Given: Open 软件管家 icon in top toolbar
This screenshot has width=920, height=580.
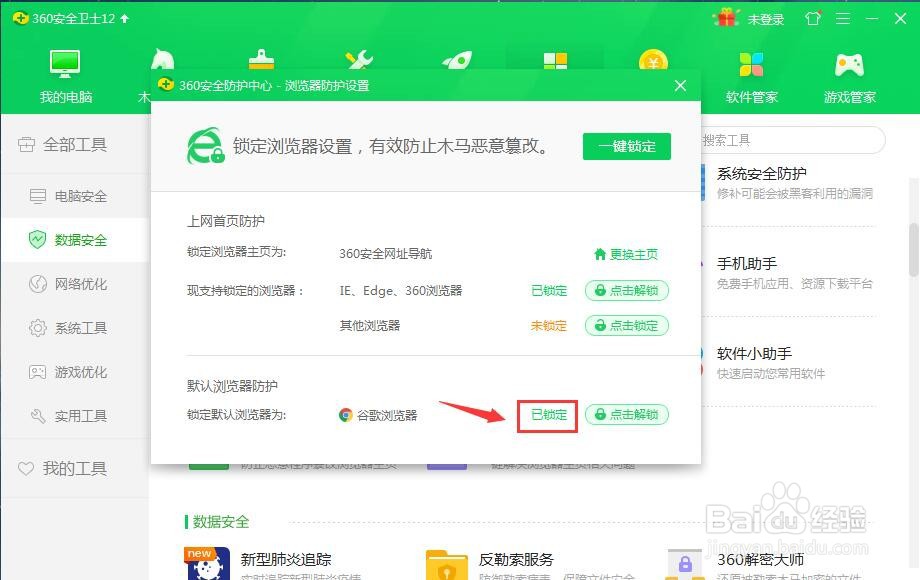Looking at the screenshot, I should click(x=751, y=65).
